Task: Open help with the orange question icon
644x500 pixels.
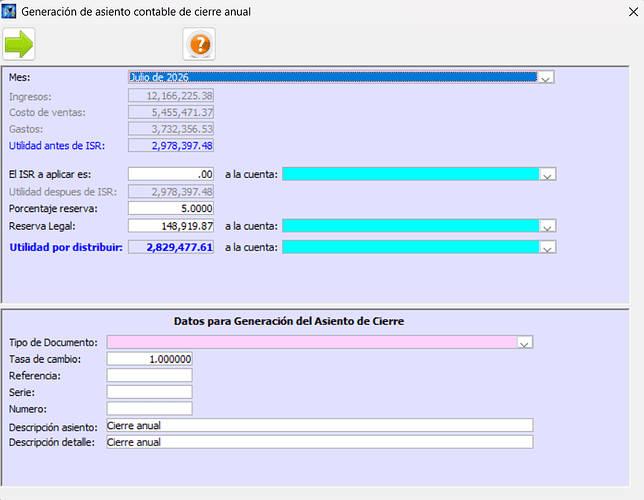Action: coord(199,44)
